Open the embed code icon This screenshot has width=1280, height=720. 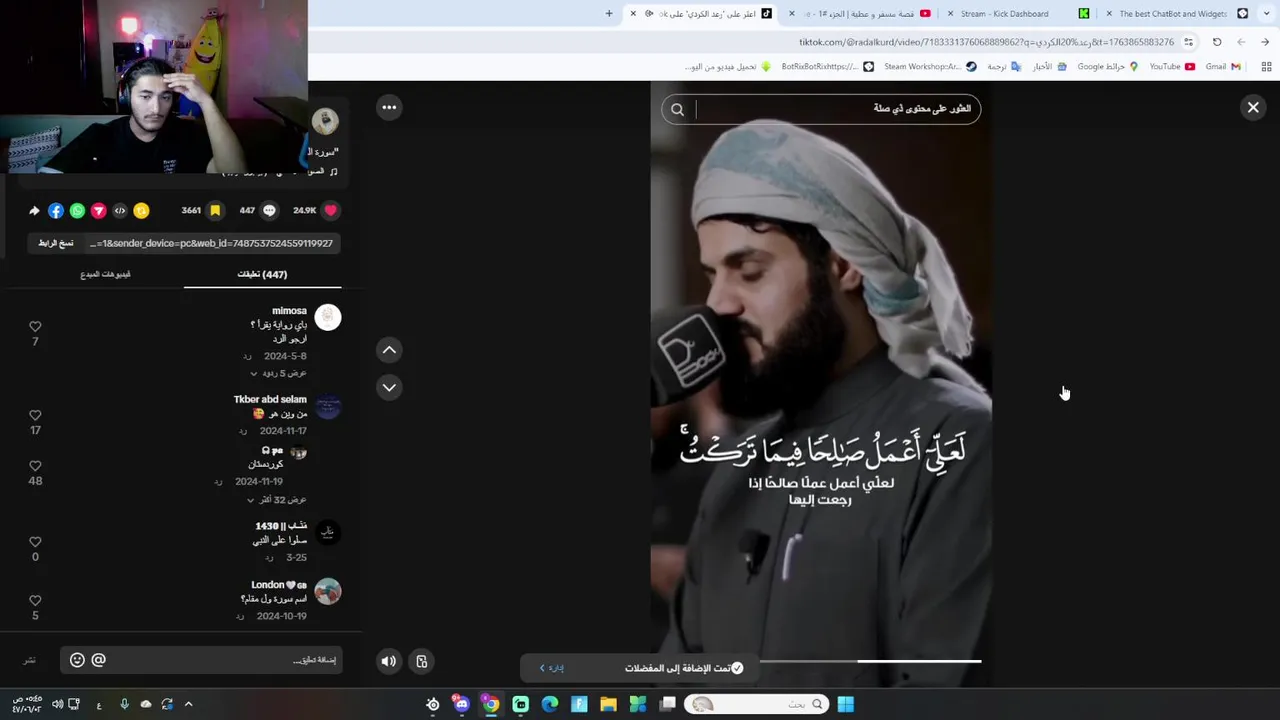tap(120, 211)
